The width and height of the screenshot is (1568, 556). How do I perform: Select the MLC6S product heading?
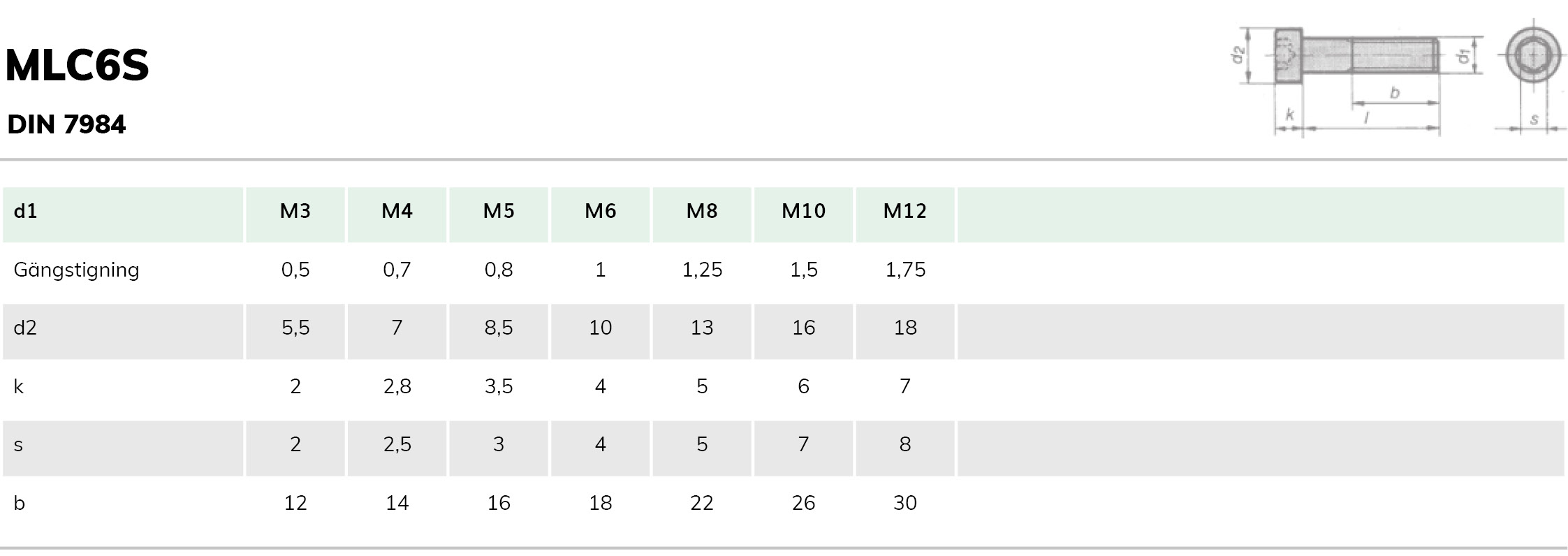(x=77, y=66)
